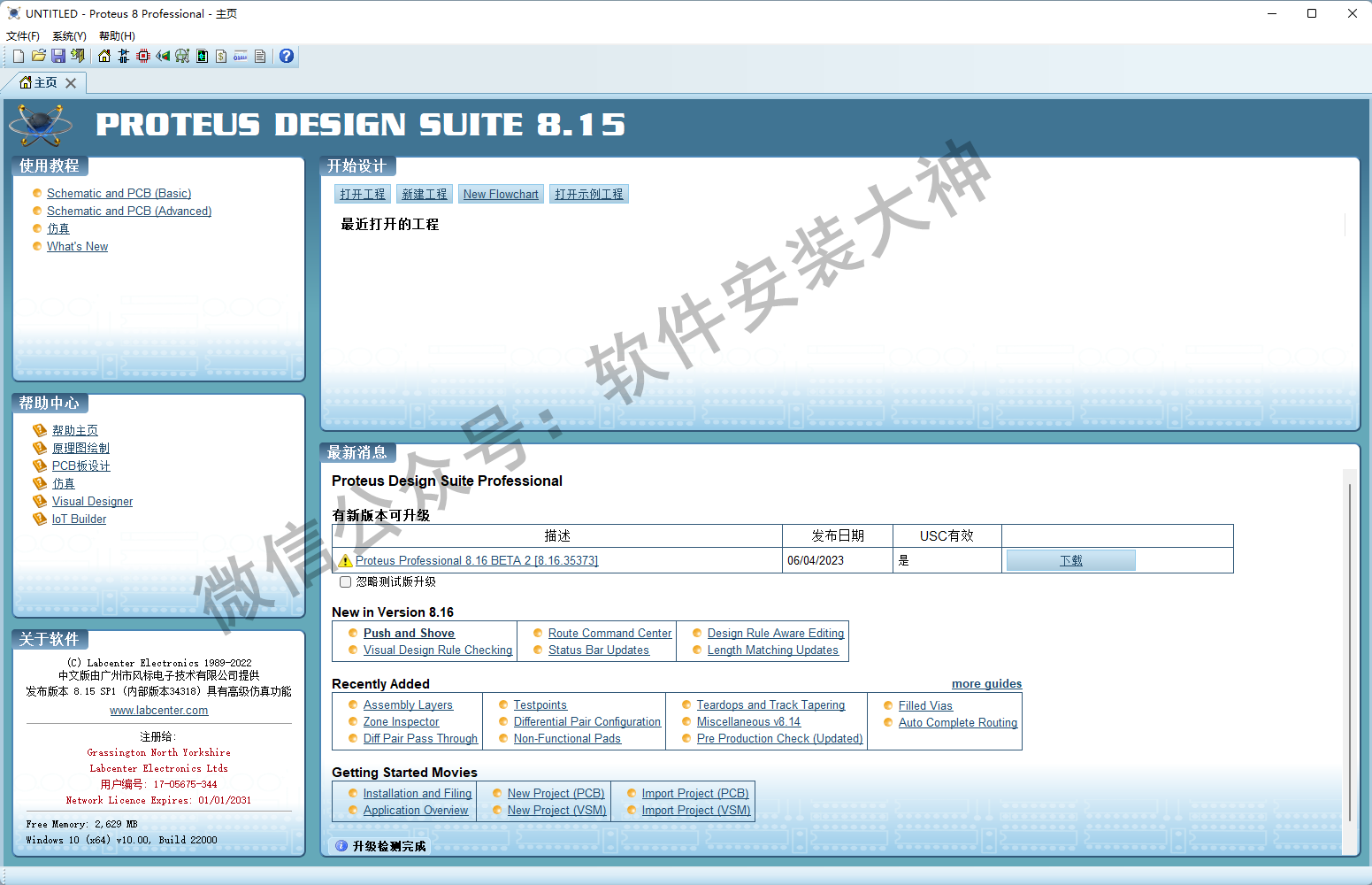Click the 升级检测完成 info icon
This screenshot has width=1372, height=885.
(x=341, y=846)
